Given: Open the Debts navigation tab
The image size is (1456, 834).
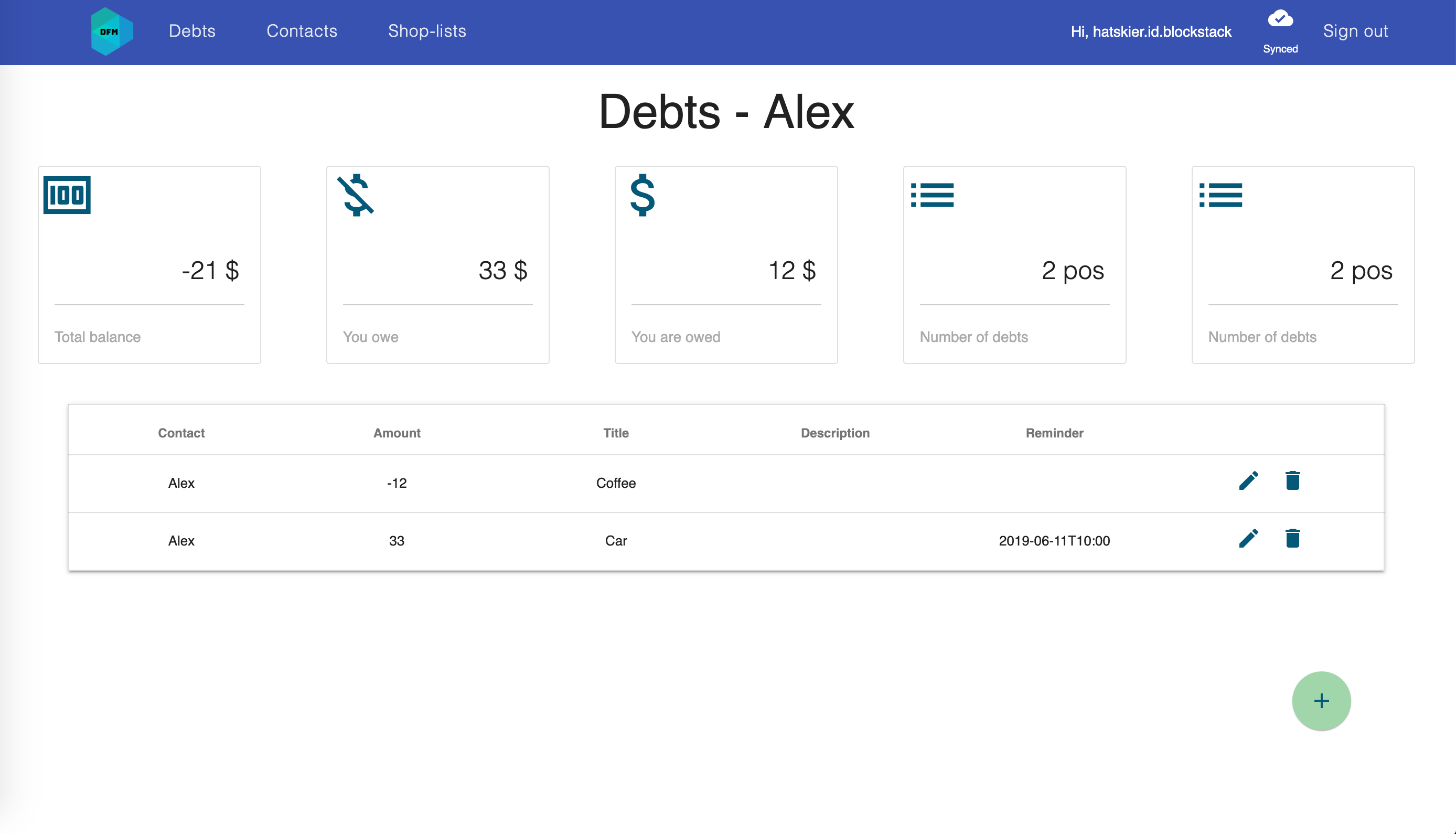Looking at the screenshot, I should tap(192, 31).
